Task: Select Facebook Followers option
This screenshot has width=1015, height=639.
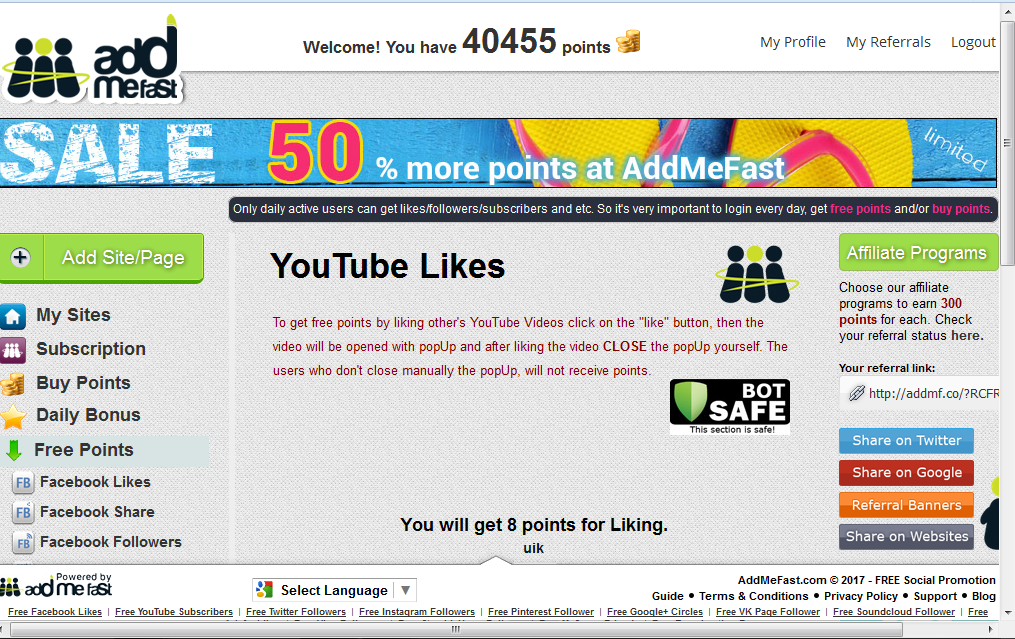Action: pos(111,542)
